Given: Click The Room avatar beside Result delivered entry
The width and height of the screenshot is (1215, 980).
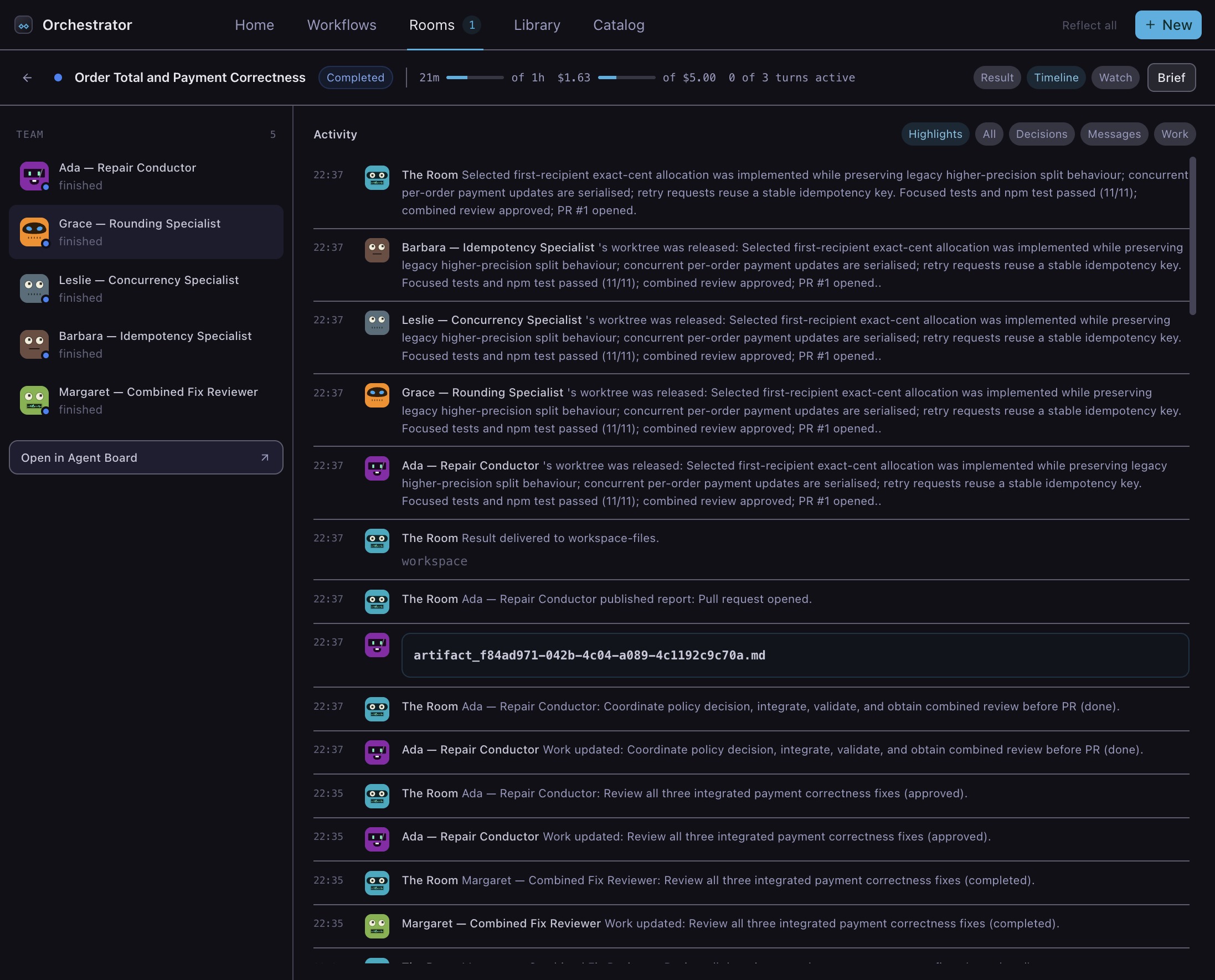Looking at the screenshot, I should pyautogui.click(x=377, y=541).
